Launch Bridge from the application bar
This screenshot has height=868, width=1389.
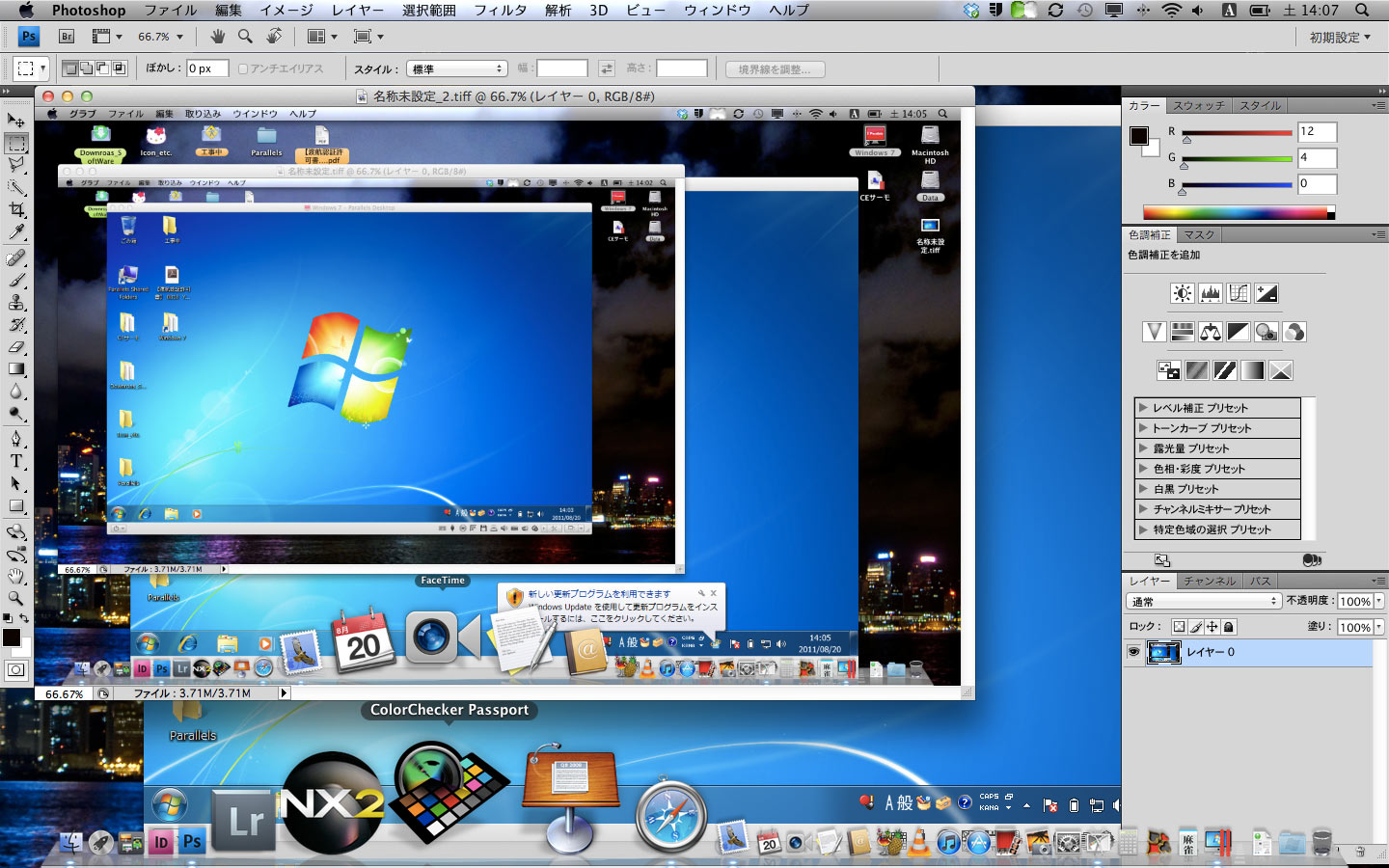[67, 37]
